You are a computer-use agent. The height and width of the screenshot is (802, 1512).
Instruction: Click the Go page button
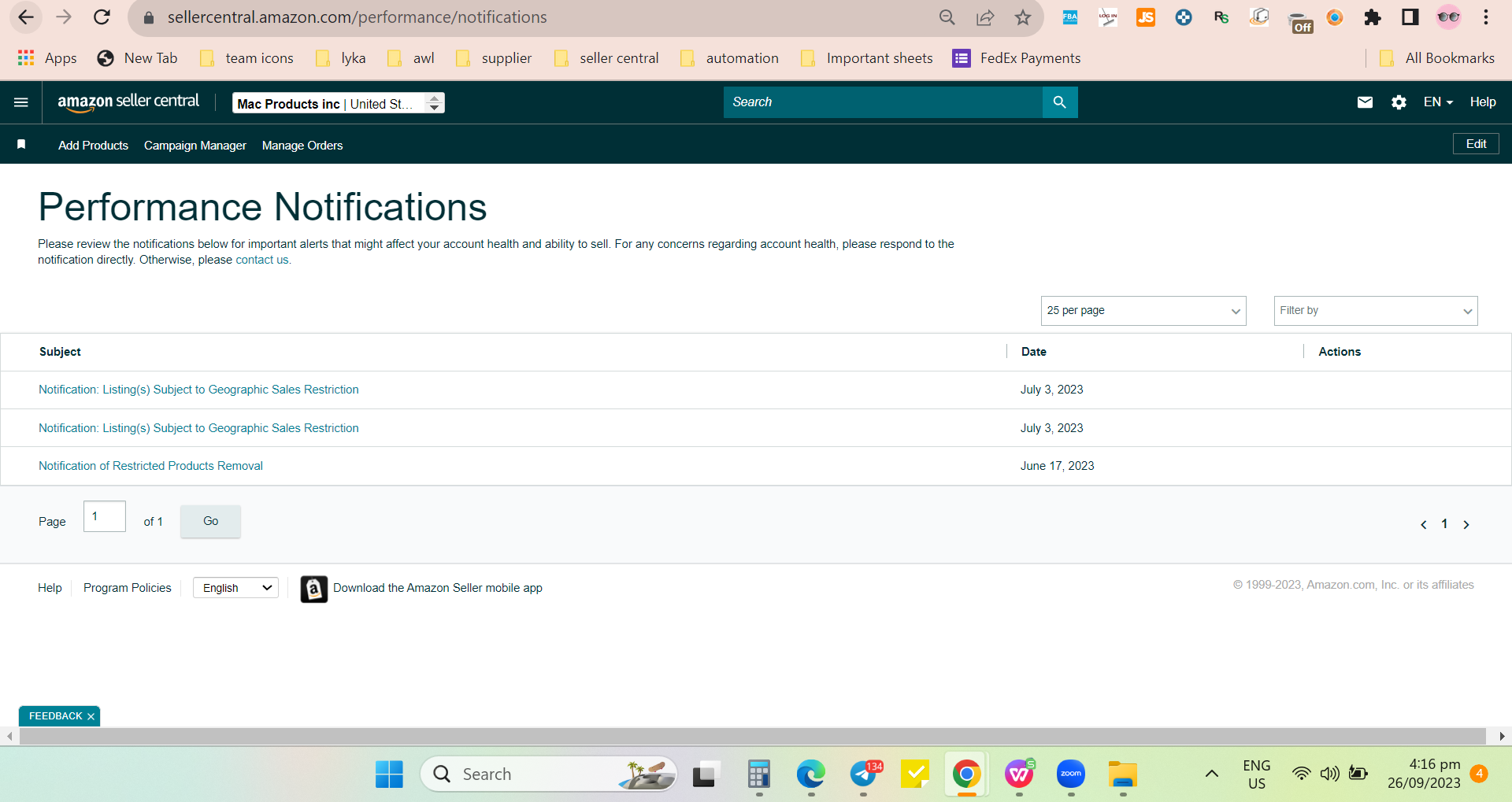pyautogui.click(x=210, y=521)
